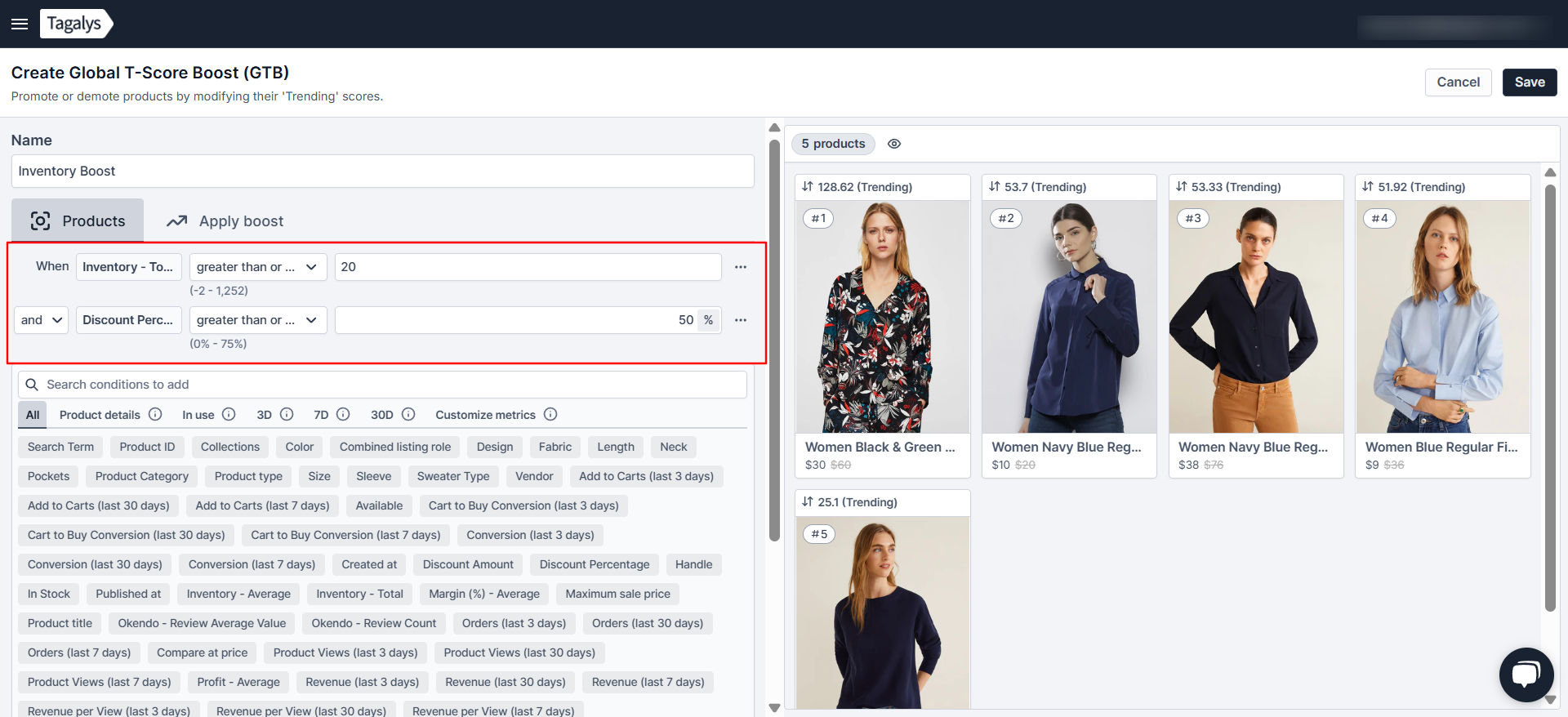Click sort icon on 51.92 Trending card
The width and height of the screenshot is (1568, 717).
coord(1368,187)
